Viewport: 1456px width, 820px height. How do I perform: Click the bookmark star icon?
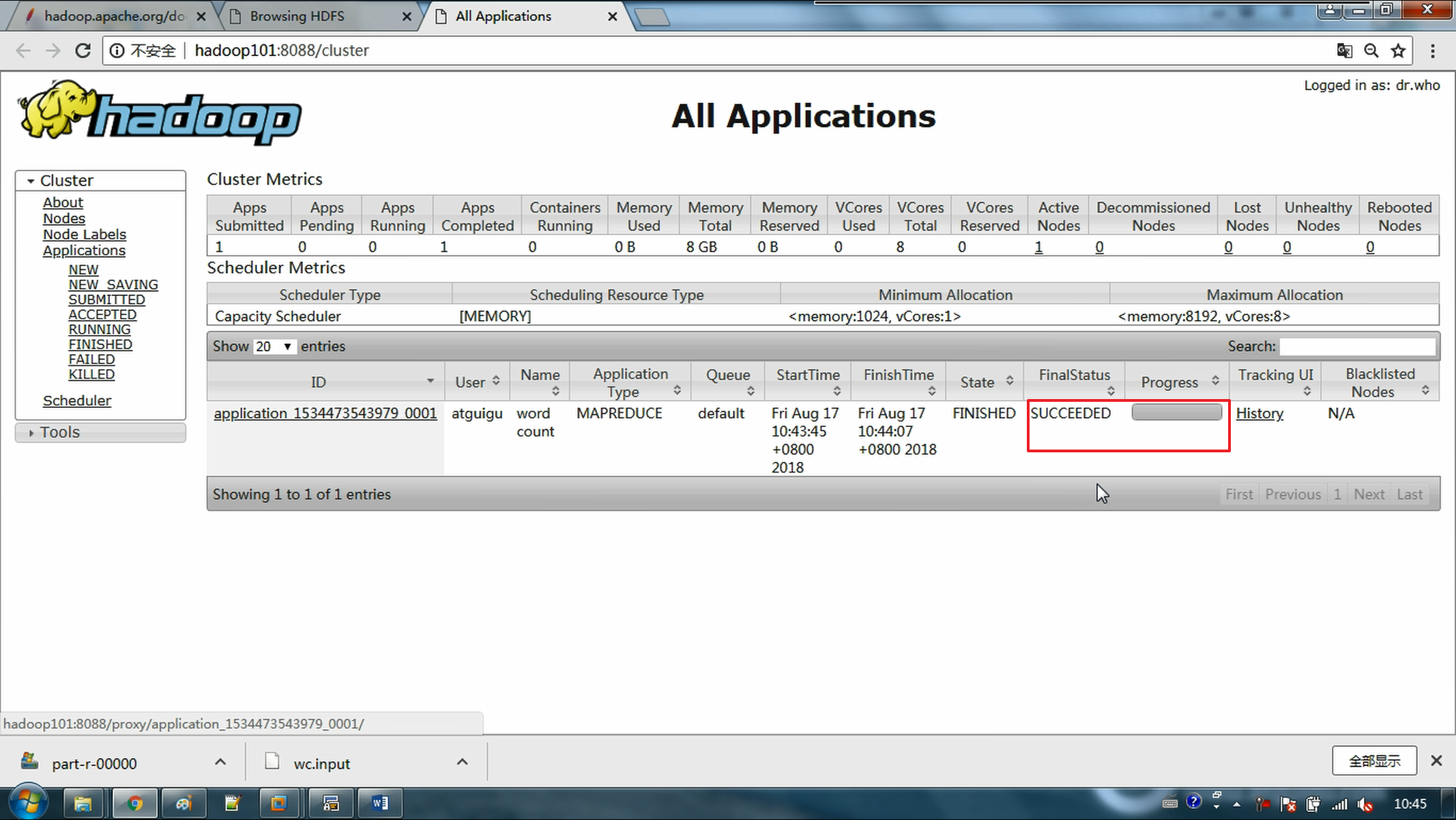click(1398, 50)
